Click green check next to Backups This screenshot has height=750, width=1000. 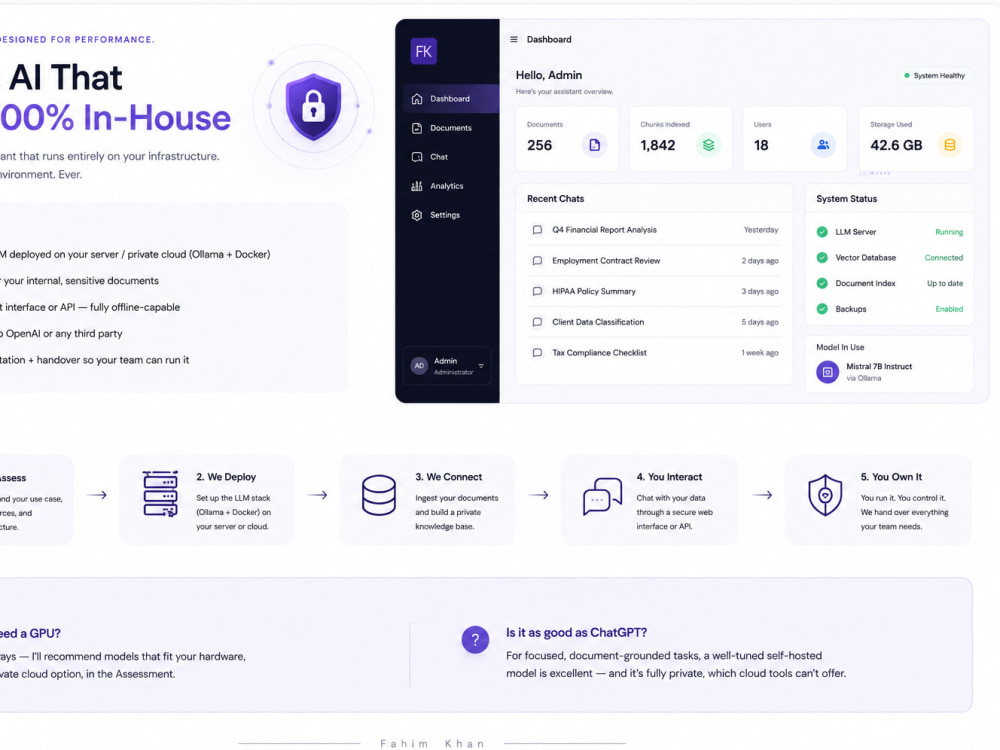click(822, 309)
